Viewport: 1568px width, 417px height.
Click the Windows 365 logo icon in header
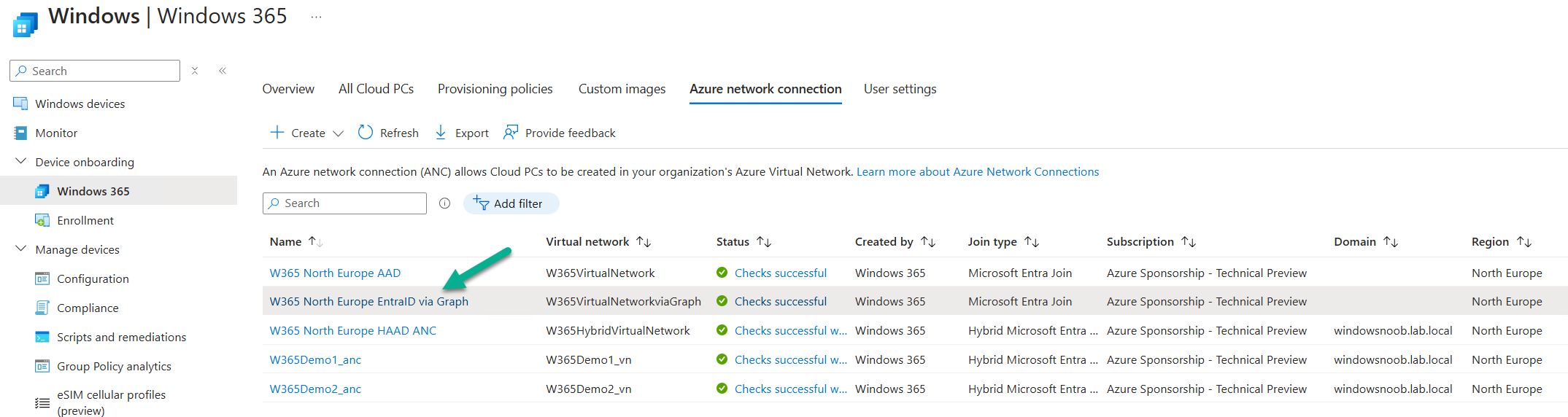click(24, 25)
